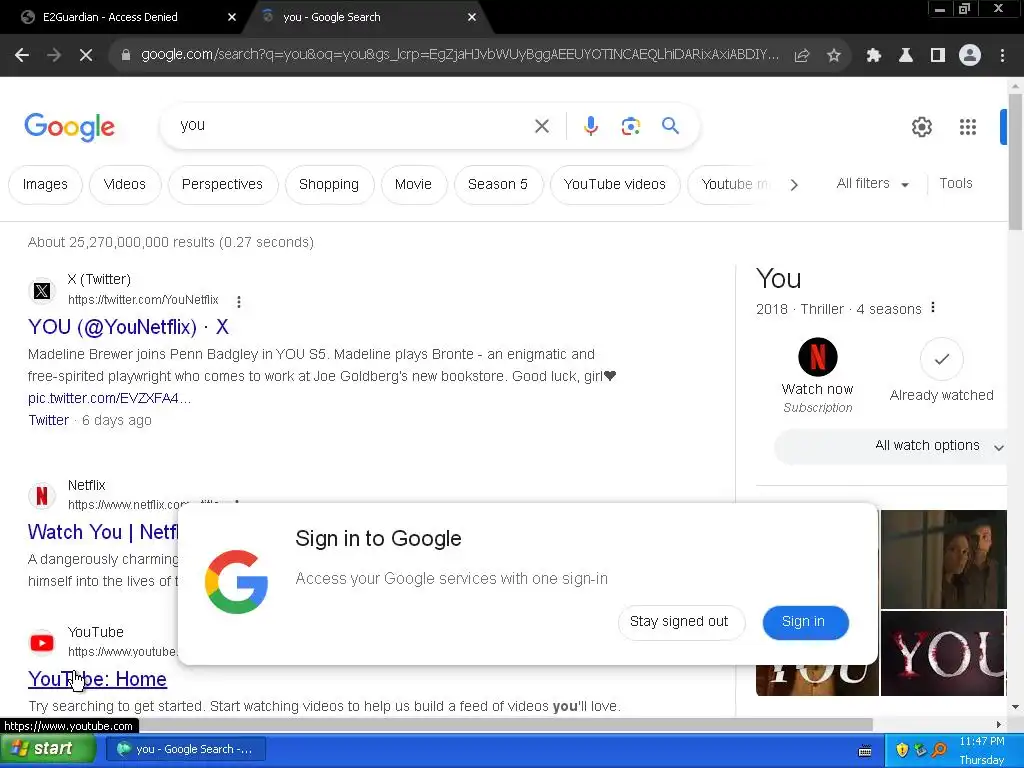Open options for the X (Twitter) result

tap(239, 302)
